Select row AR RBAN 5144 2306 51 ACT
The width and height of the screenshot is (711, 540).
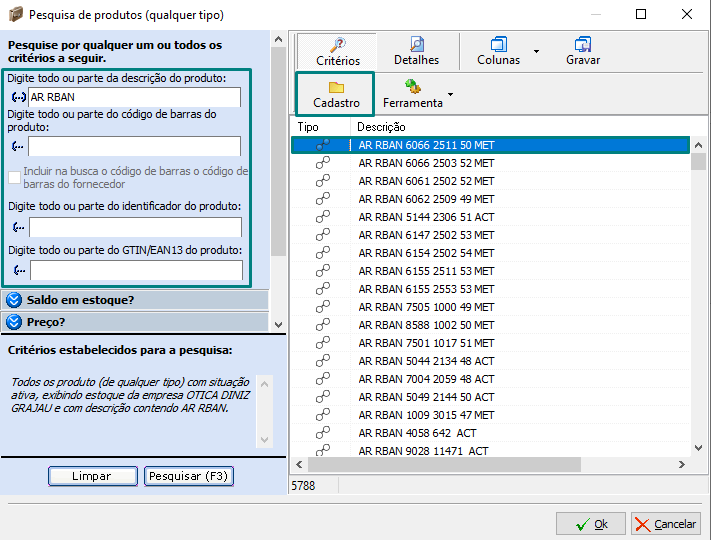(490, 217)
